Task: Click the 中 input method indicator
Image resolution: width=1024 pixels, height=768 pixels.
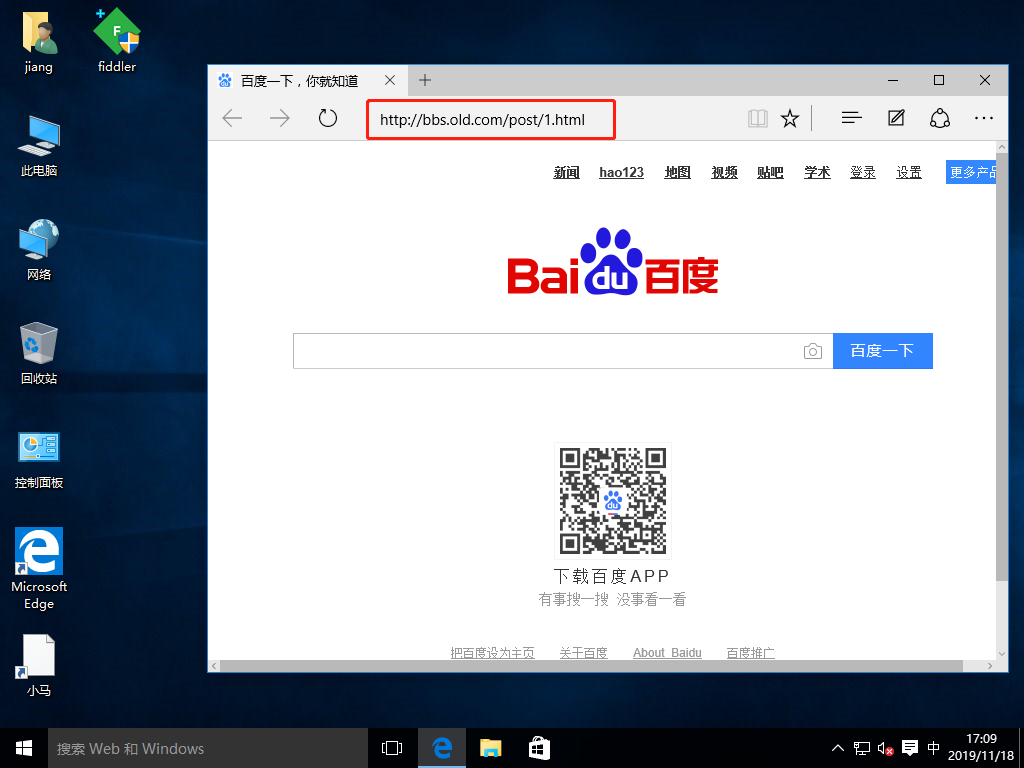Action: pos(934,748)
